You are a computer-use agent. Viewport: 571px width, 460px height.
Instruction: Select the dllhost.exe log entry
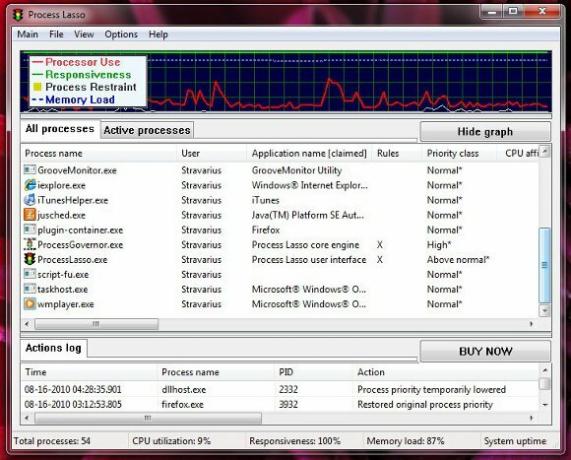tap(279, 389)
